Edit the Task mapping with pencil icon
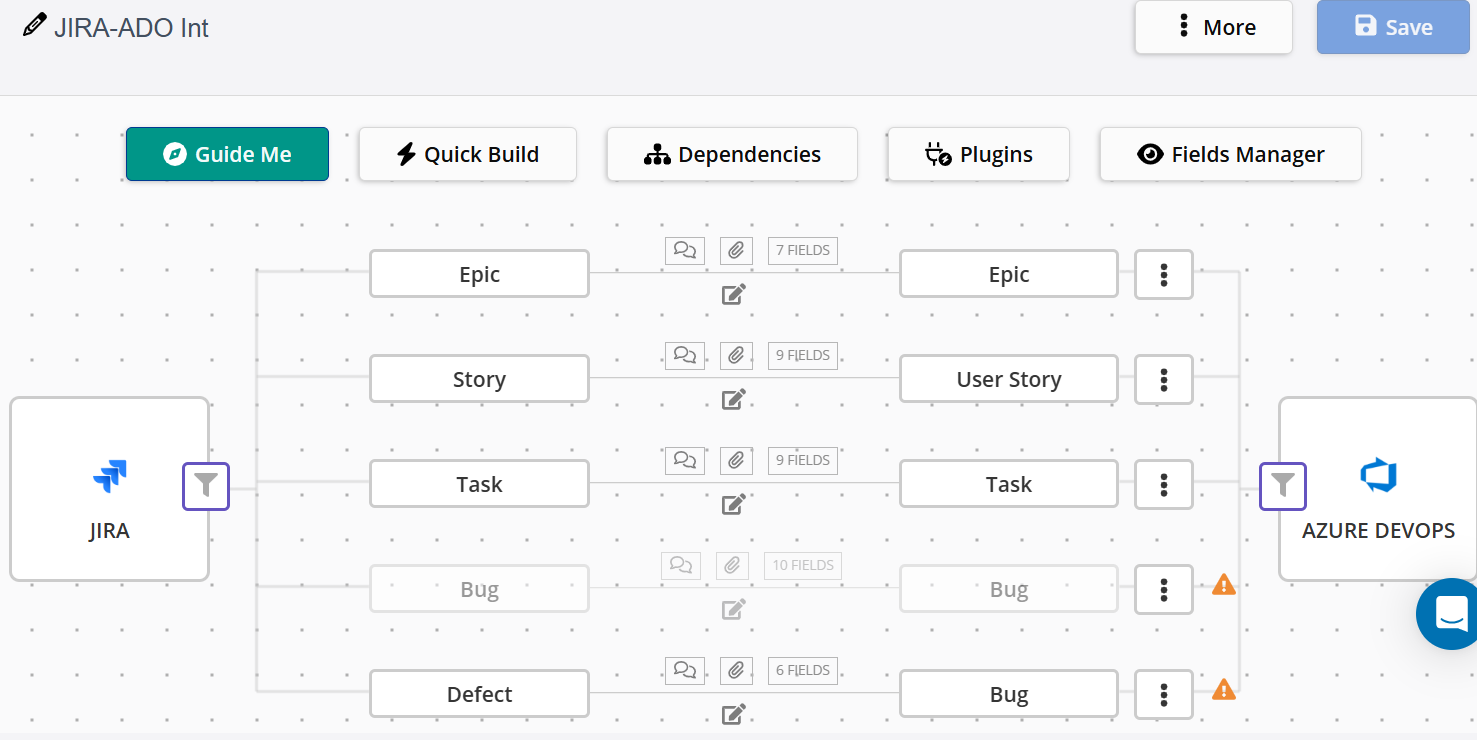 (x=734, y=504)
